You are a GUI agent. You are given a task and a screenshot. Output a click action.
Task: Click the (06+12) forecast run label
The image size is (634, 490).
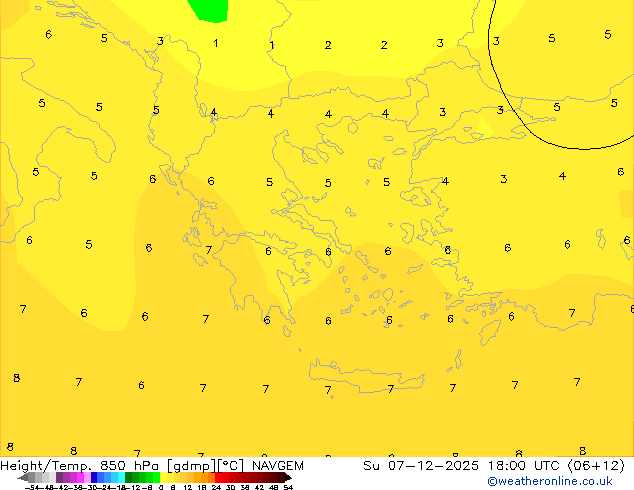point(596,466)
